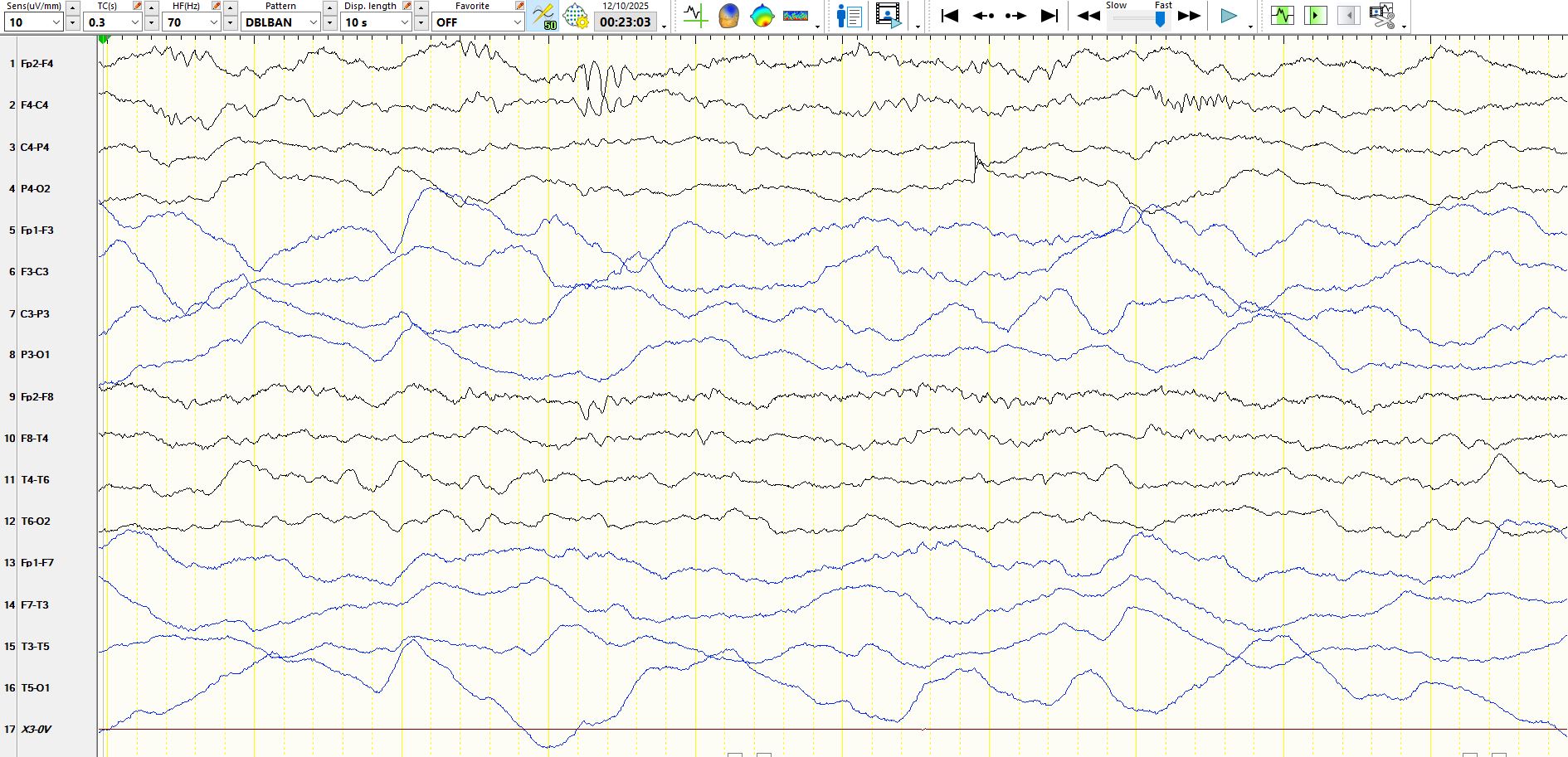Toggle the green page-forward scroll button

(1315, 16)
